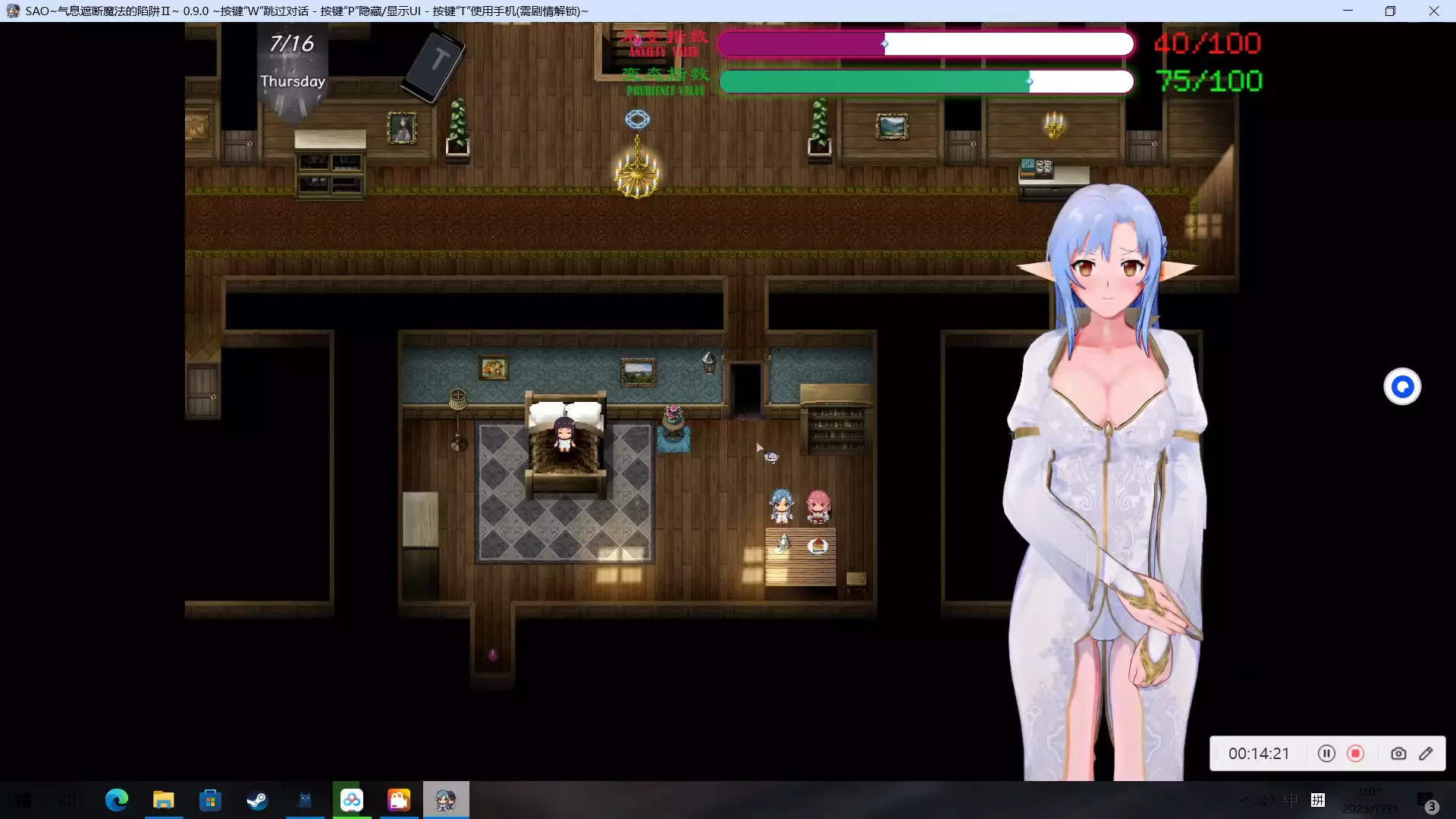
Task: Stop the screen recording with red button
Action: tap(1355, 753)
